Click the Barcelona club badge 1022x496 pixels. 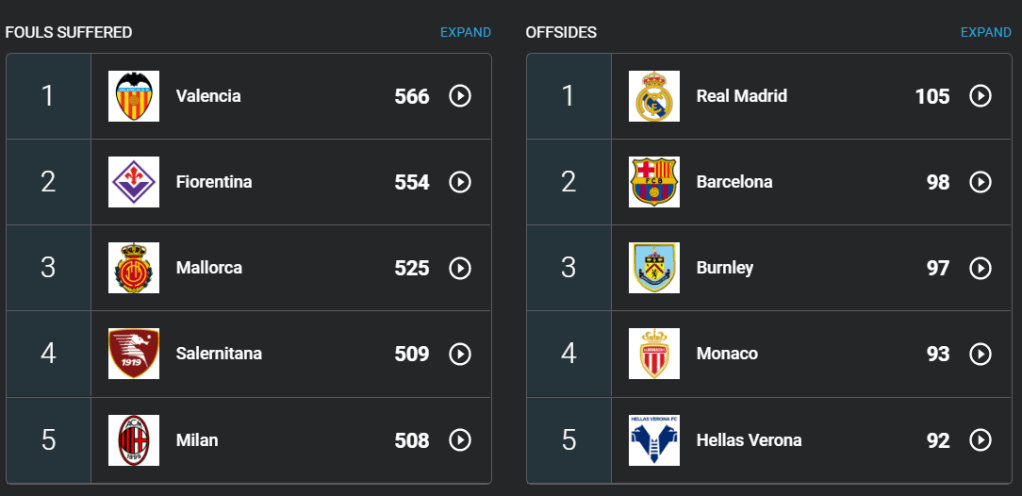[x=654, y=182]
